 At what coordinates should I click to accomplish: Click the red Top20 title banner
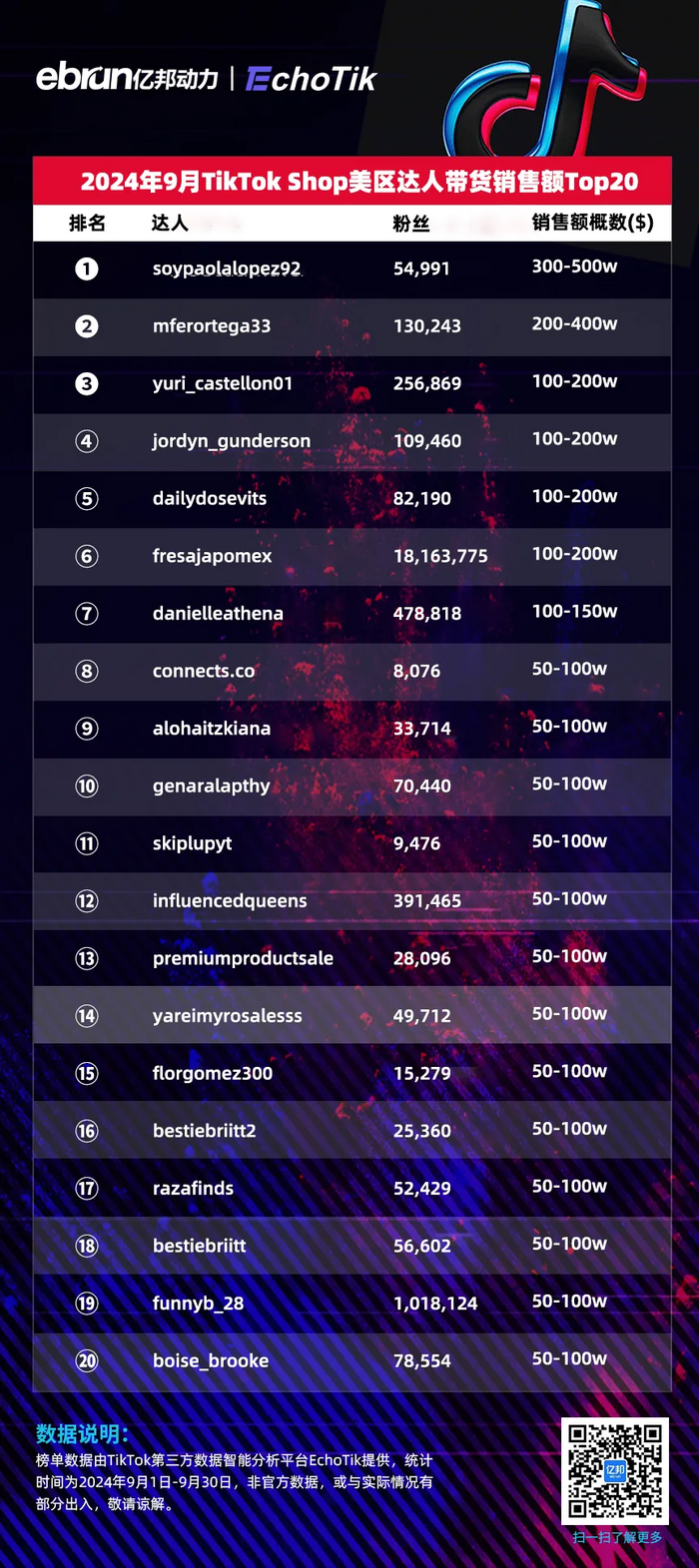(351, 181)
